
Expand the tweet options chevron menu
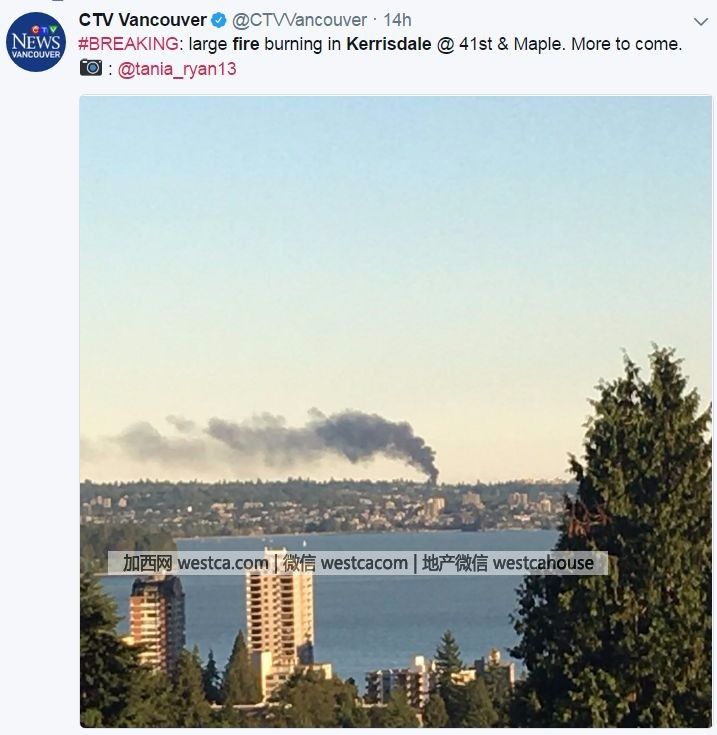pyautogui.click(x=701, y=22)
